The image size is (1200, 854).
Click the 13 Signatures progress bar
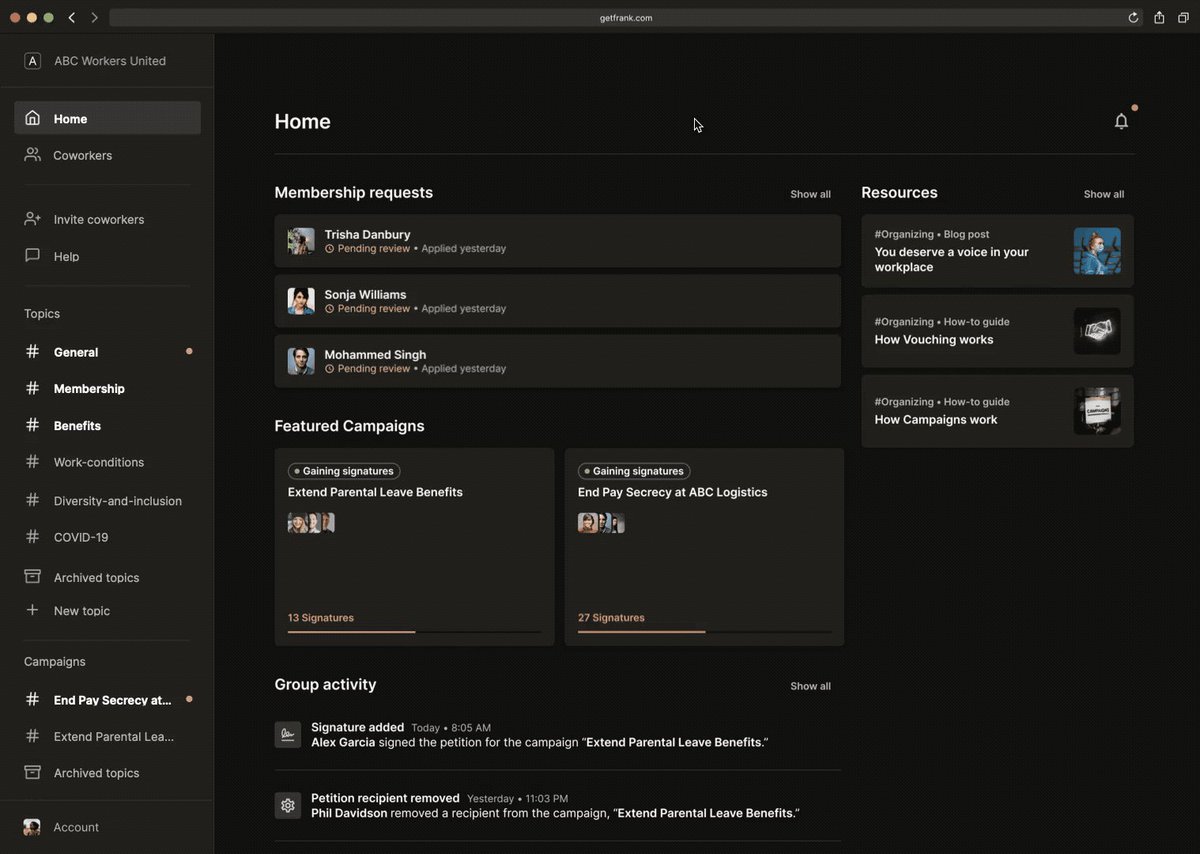pyautogui.click(x=414, y=632)
